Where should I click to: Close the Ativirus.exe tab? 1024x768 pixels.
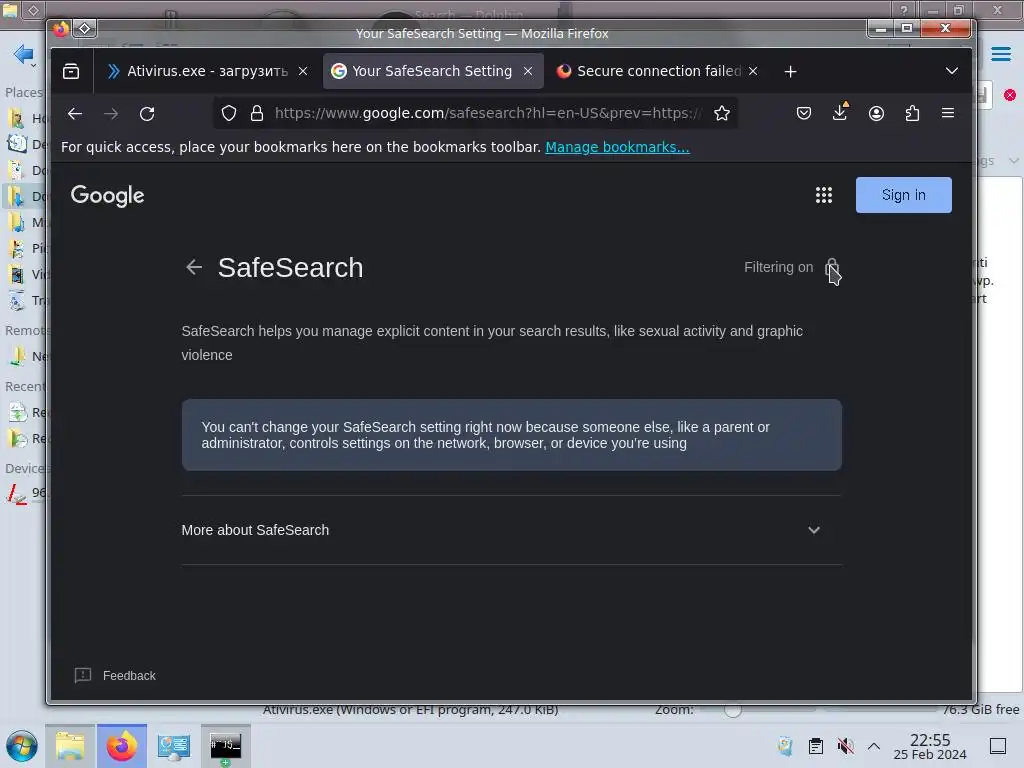point(303,71)
